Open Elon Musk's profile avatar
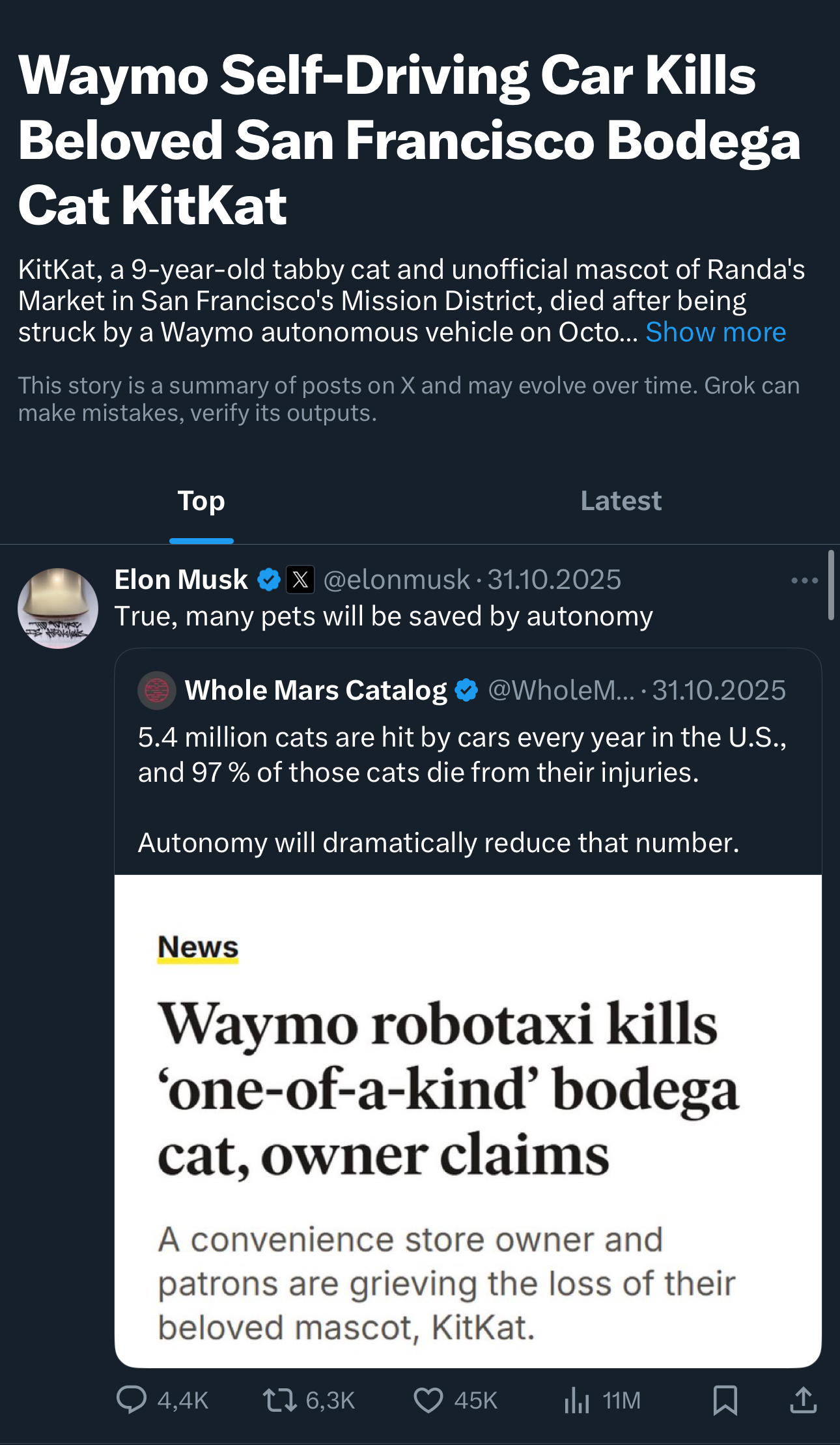 tap(58, 608)
